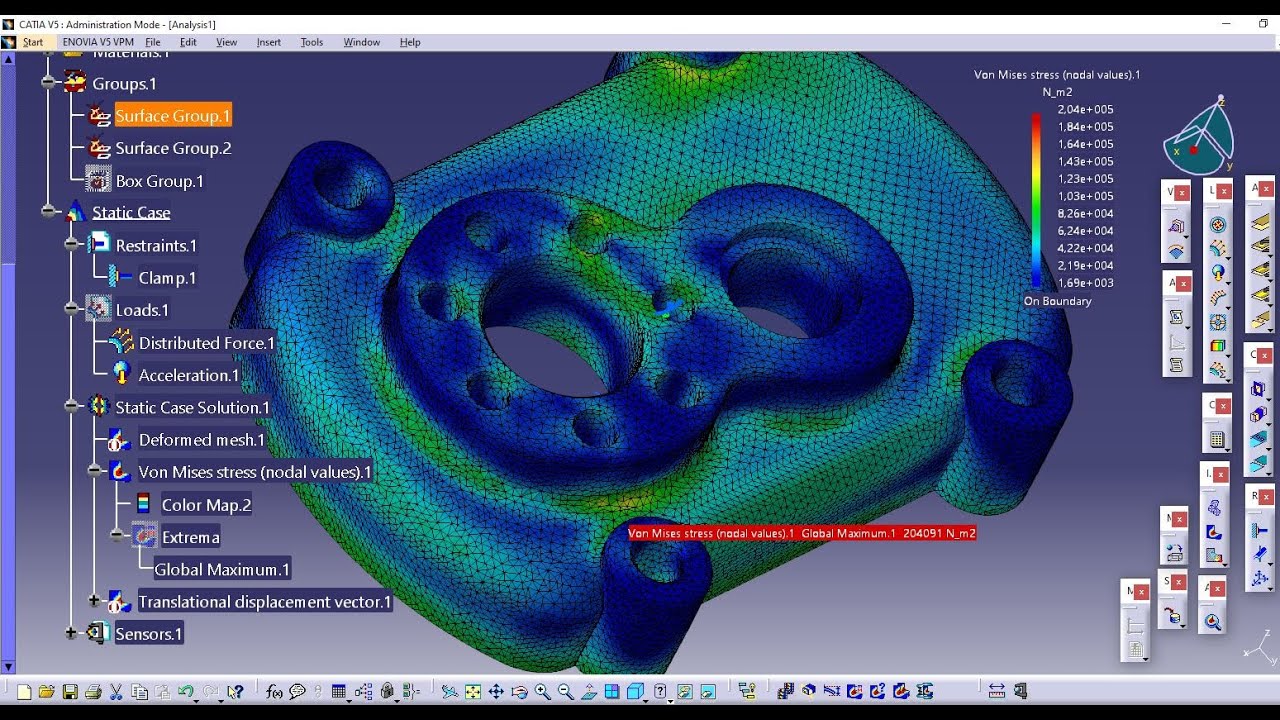Select Surface Group.1 in tree
1280x720 pixels.
click(x=173, y=116)
